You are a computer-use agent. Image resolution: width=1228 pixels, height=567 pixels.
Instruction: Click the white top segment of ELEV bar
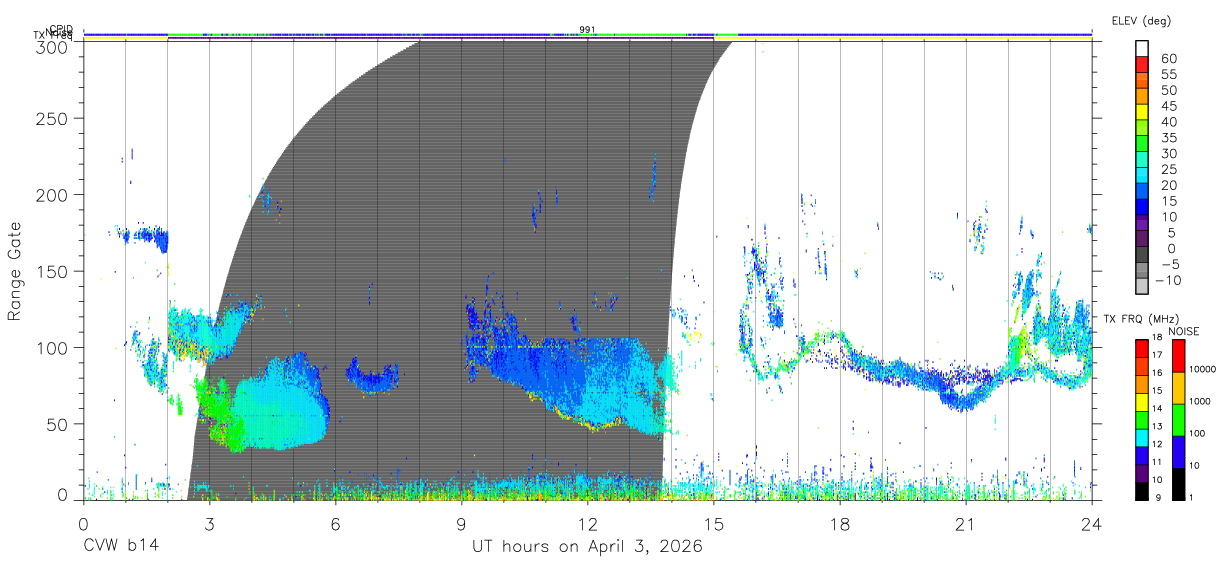[x=1142, y=49]
